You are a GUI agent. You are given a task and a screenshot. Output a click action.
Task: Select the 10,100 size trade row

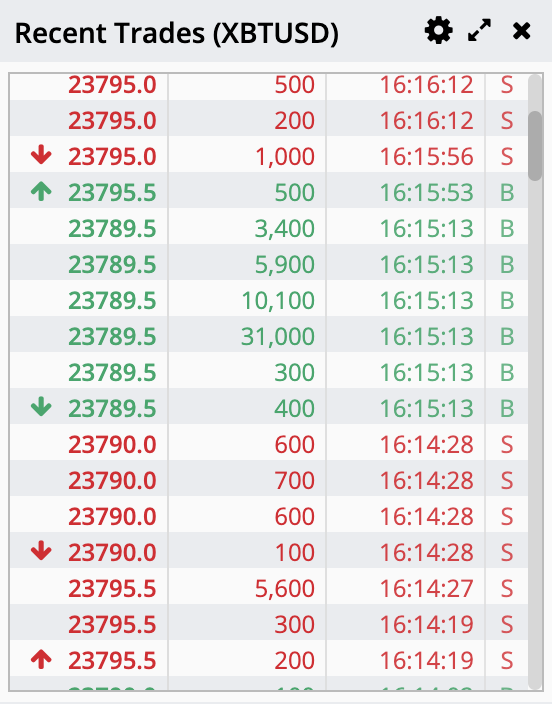point(269,299)
